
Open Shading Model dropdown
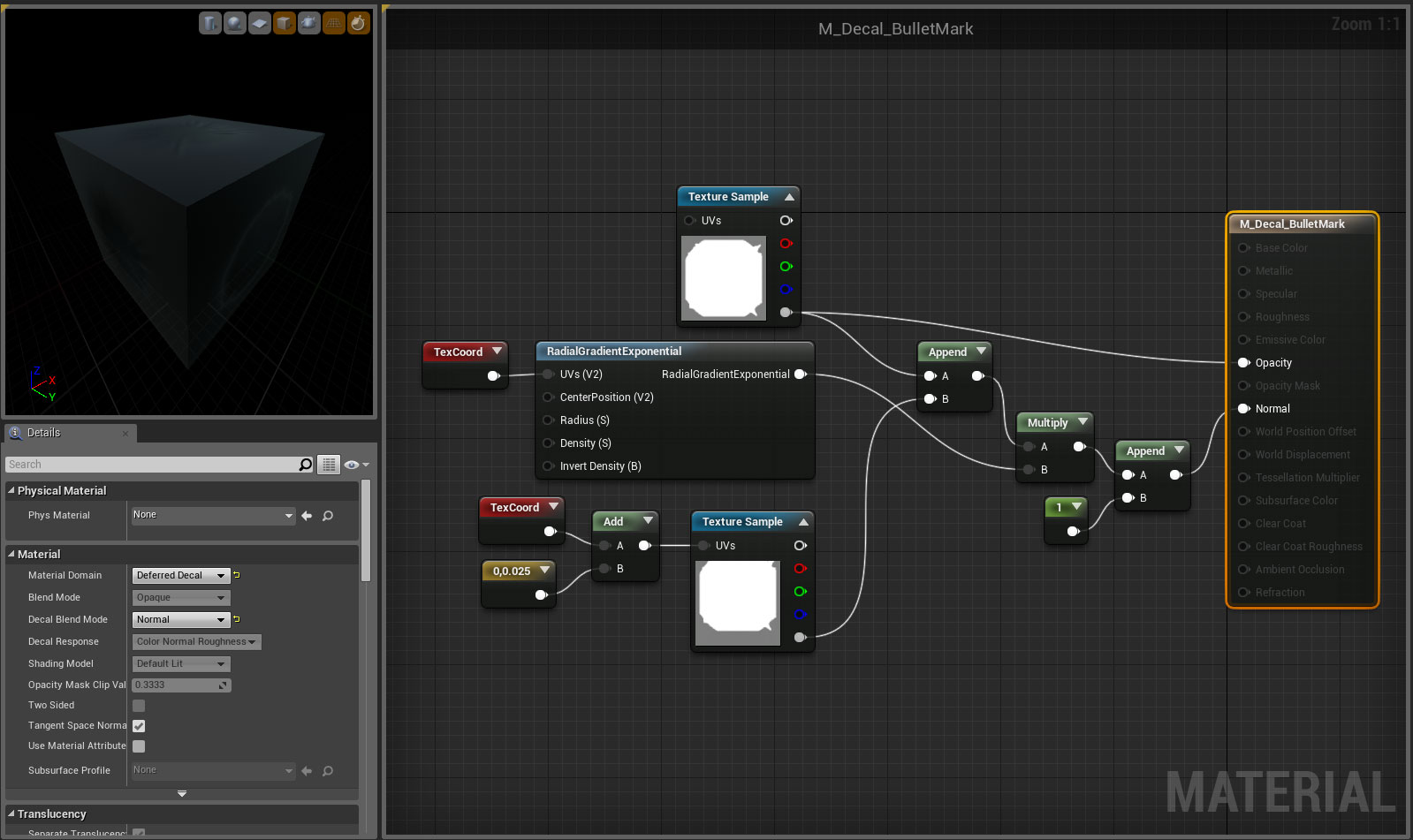click(x=181, y=664)
